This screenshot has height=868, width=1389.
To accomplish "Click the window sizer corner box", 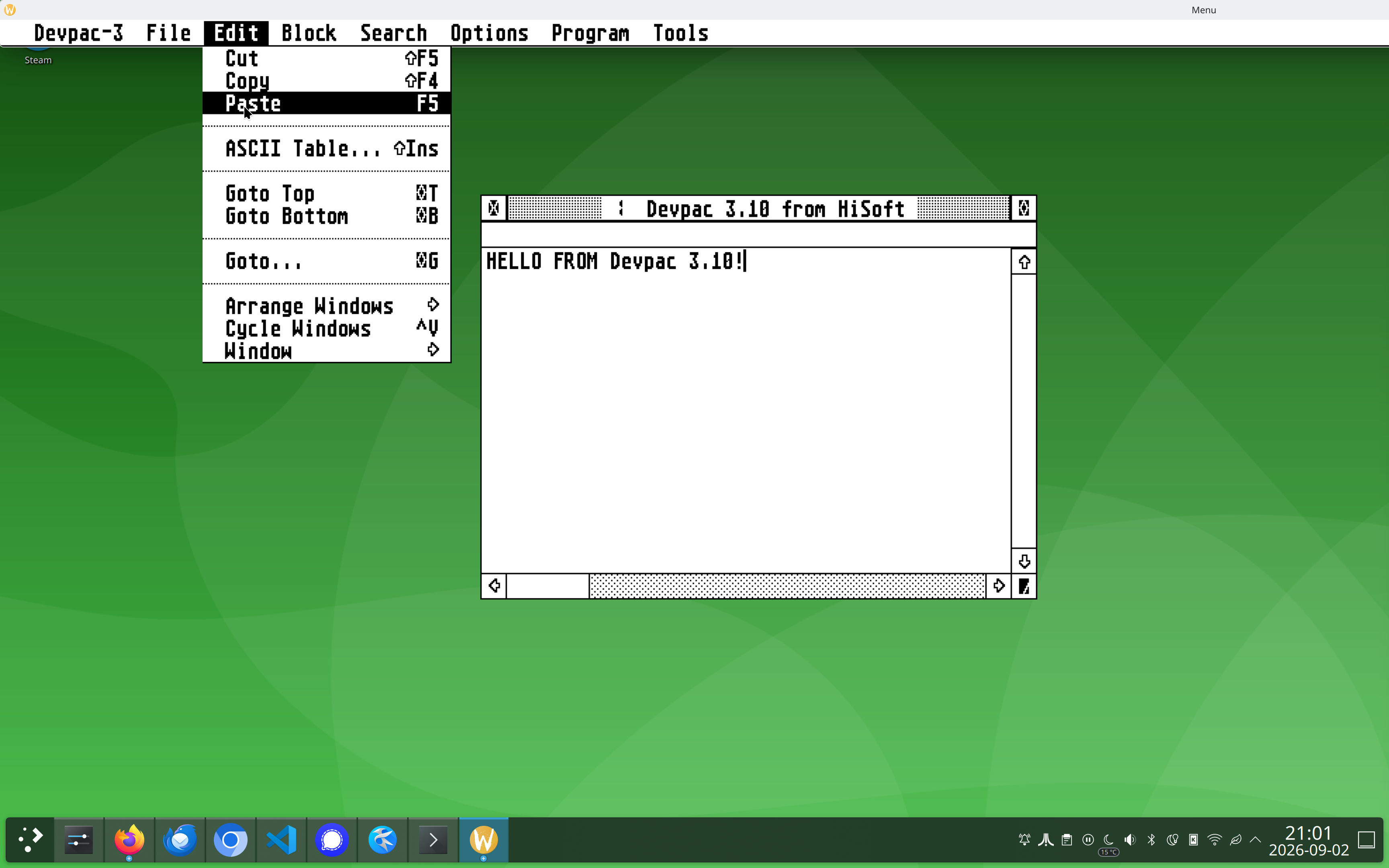I will click(1024, 586).
